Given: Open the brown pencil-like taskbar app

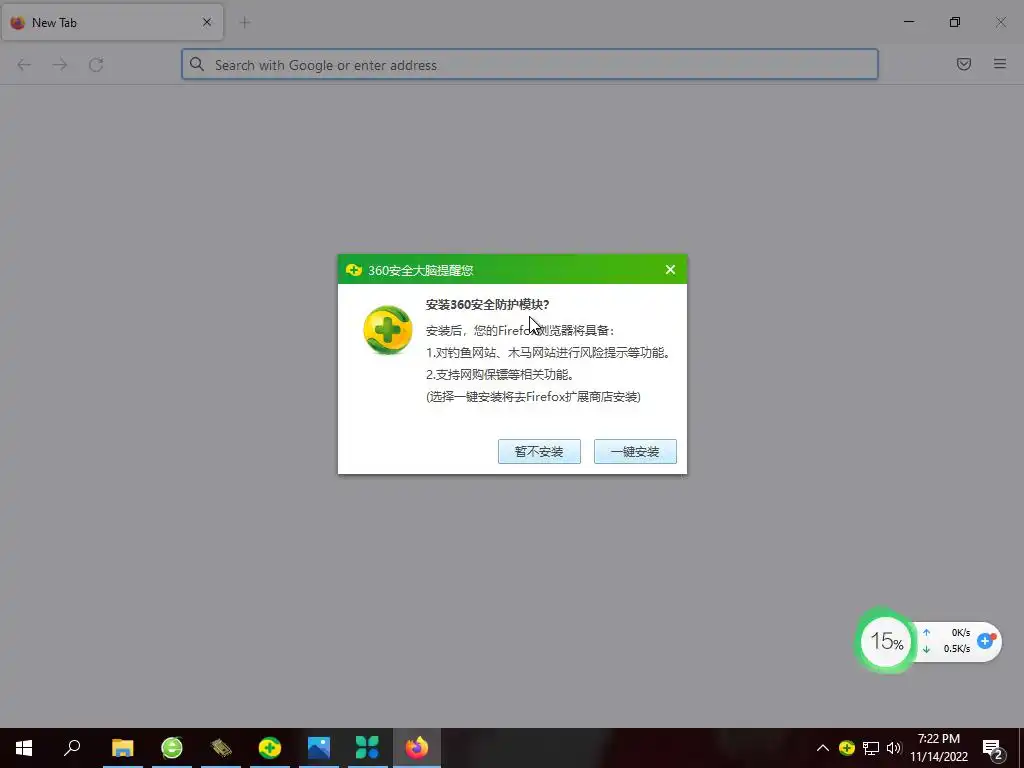Looking at the screenshot, I should tap(221, 748).
